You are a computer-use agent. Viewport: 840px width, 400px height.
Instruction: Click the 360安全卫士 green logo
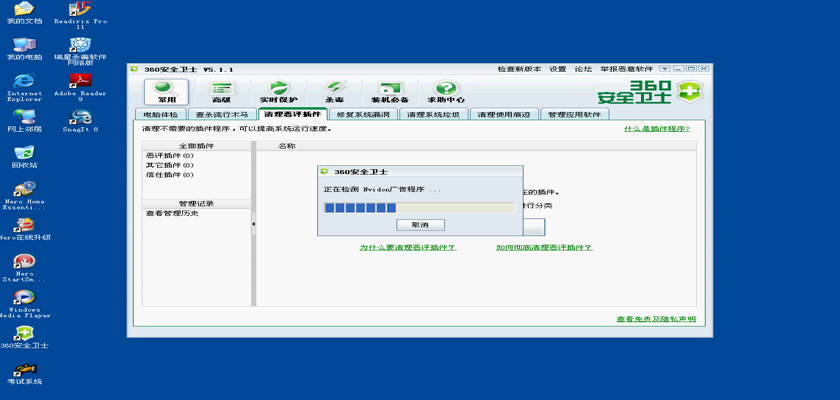pos(651,92)
